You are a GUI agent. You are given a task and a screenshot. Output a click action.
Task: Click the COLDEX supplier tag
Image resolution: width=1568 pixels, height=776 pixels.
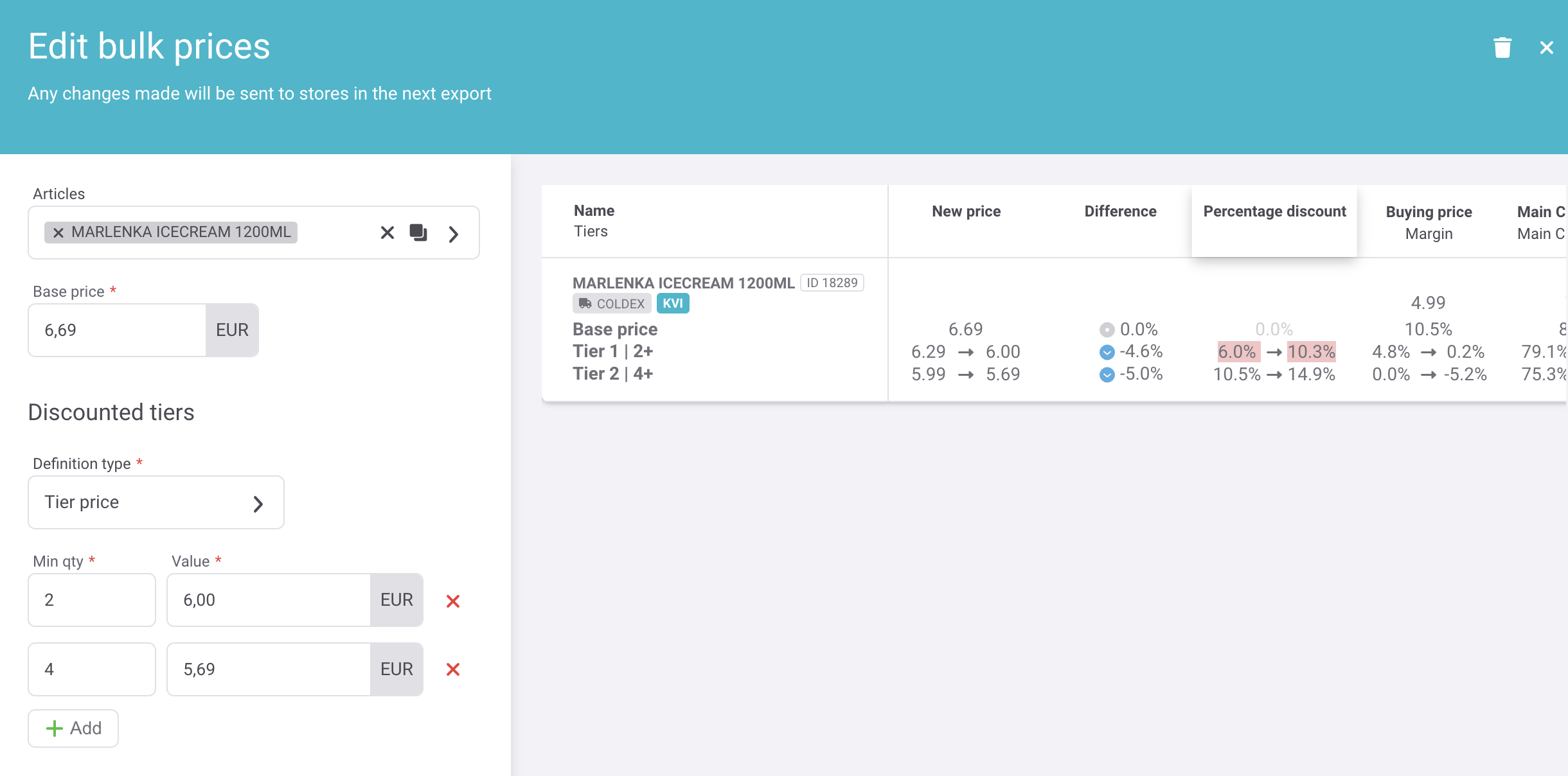coord(612,303)
